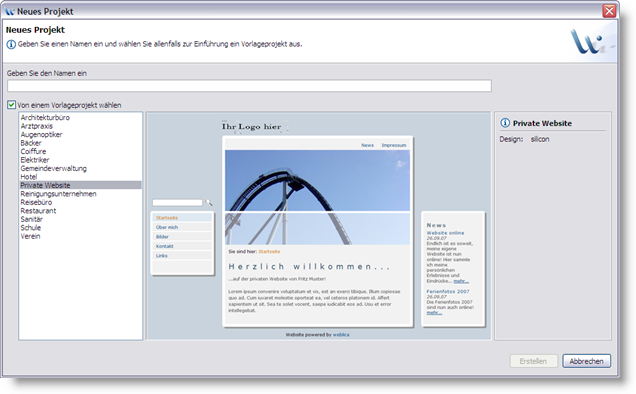This screenshot has width=636, height=394.
Task: Click the search box in the preview
Action: 177,202
